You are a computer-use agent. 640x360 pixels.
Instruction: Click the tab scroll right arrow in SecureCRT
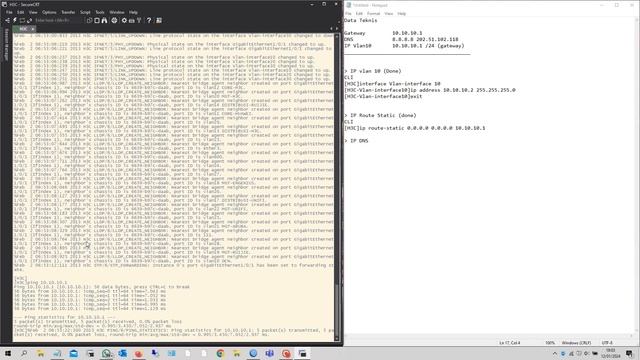pyautogui.click(x=337, y=29)
